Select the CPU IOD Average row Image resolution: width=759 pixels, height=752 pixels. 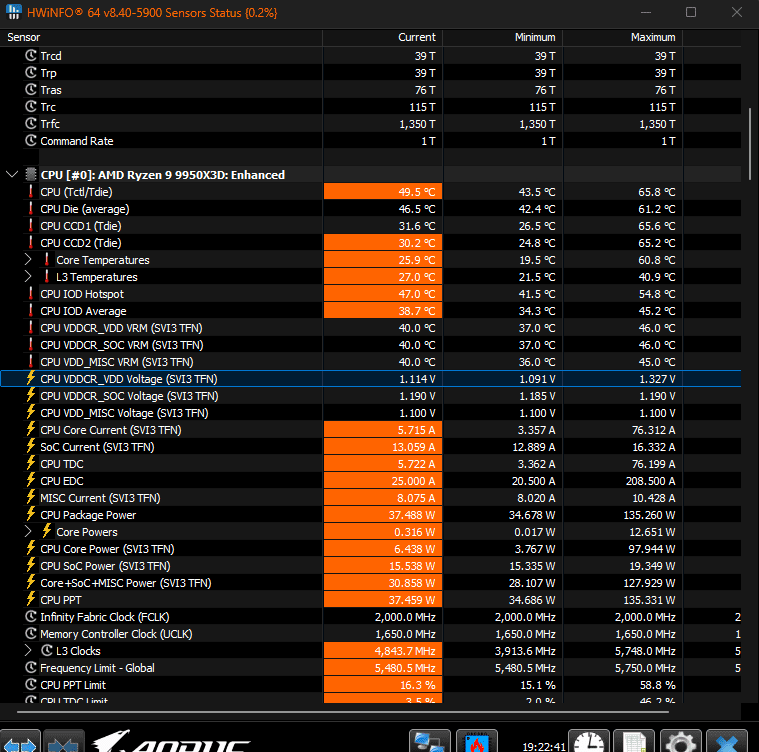tap(371, 311)
